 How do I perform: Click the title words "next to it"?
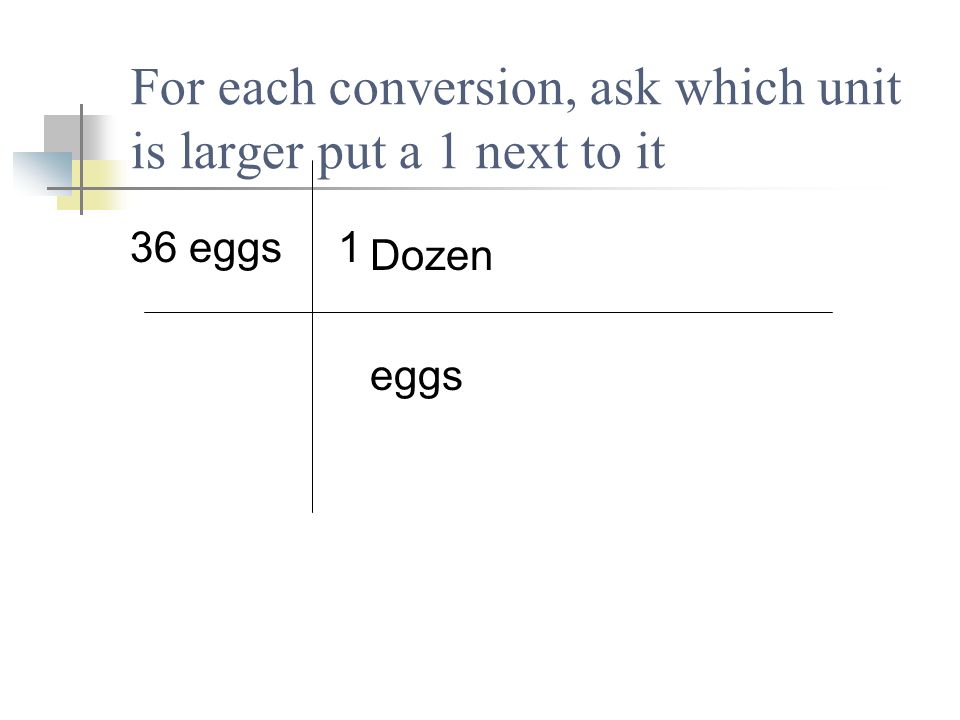pos(570,153)
